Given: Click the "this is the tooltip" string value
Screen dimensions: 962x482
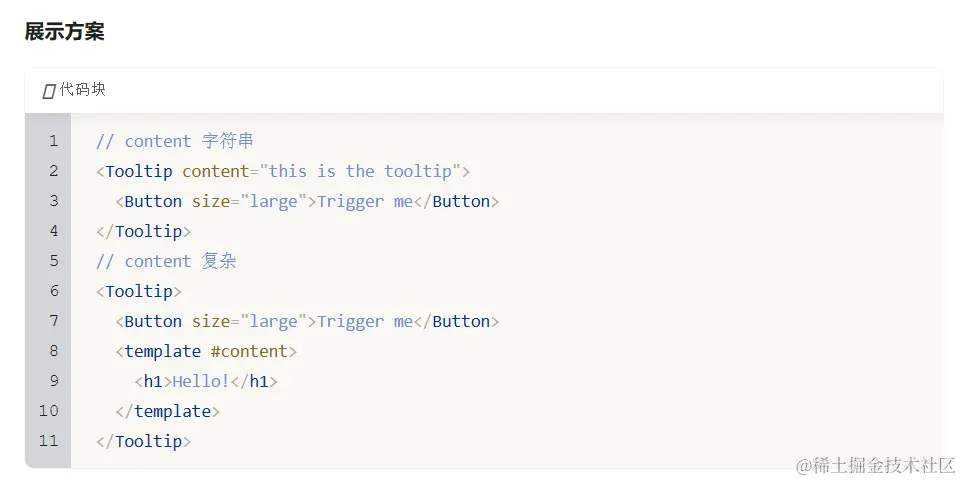Looking at the screenshot, I should (x=360, y=171).
